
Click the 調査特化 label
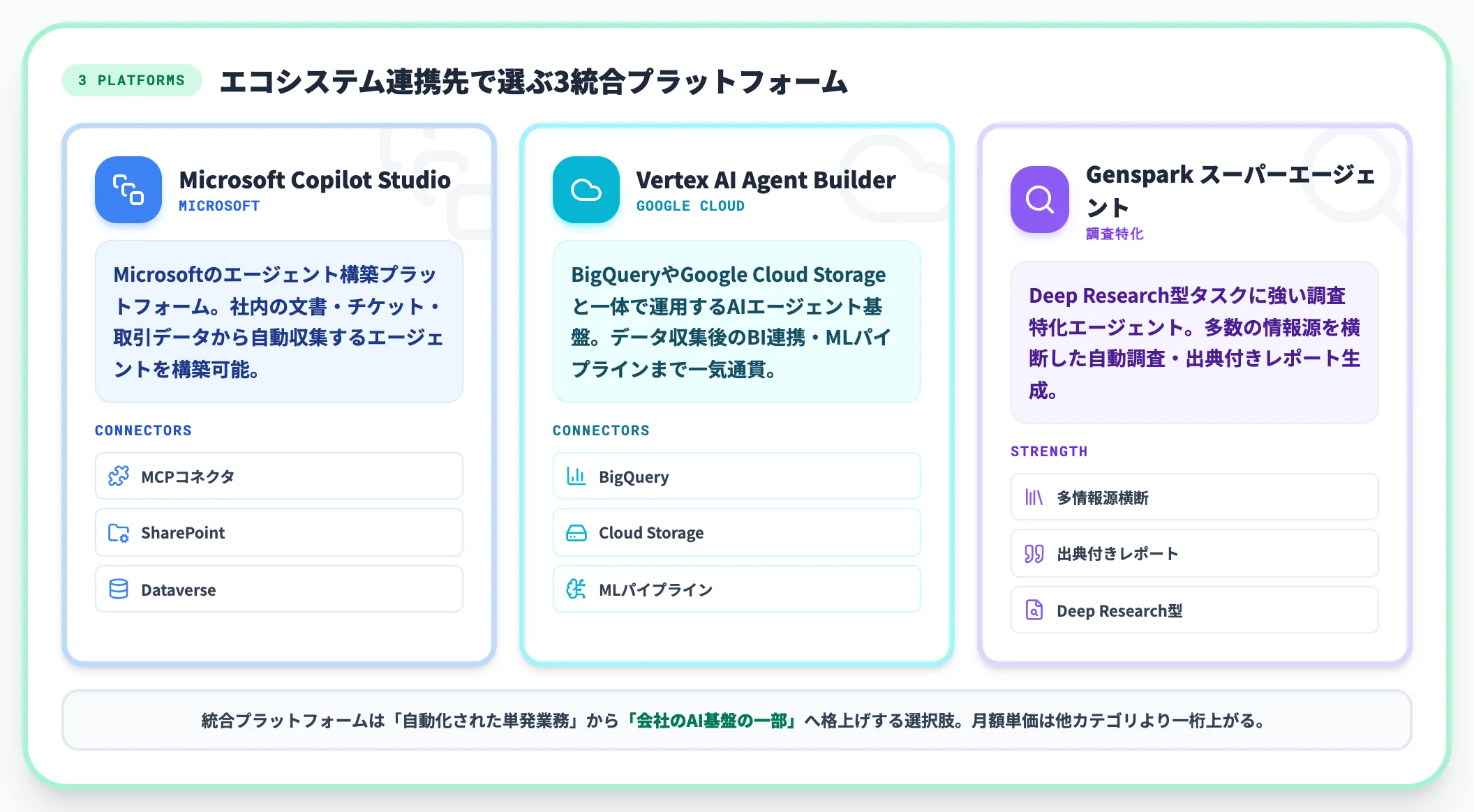point(1115,234)
